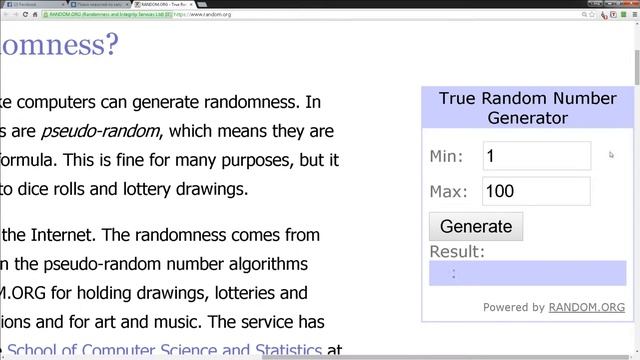This screenshot has height=360, width=640.
Task: Switch to the Facebook tab
Action: coord(35,4)
